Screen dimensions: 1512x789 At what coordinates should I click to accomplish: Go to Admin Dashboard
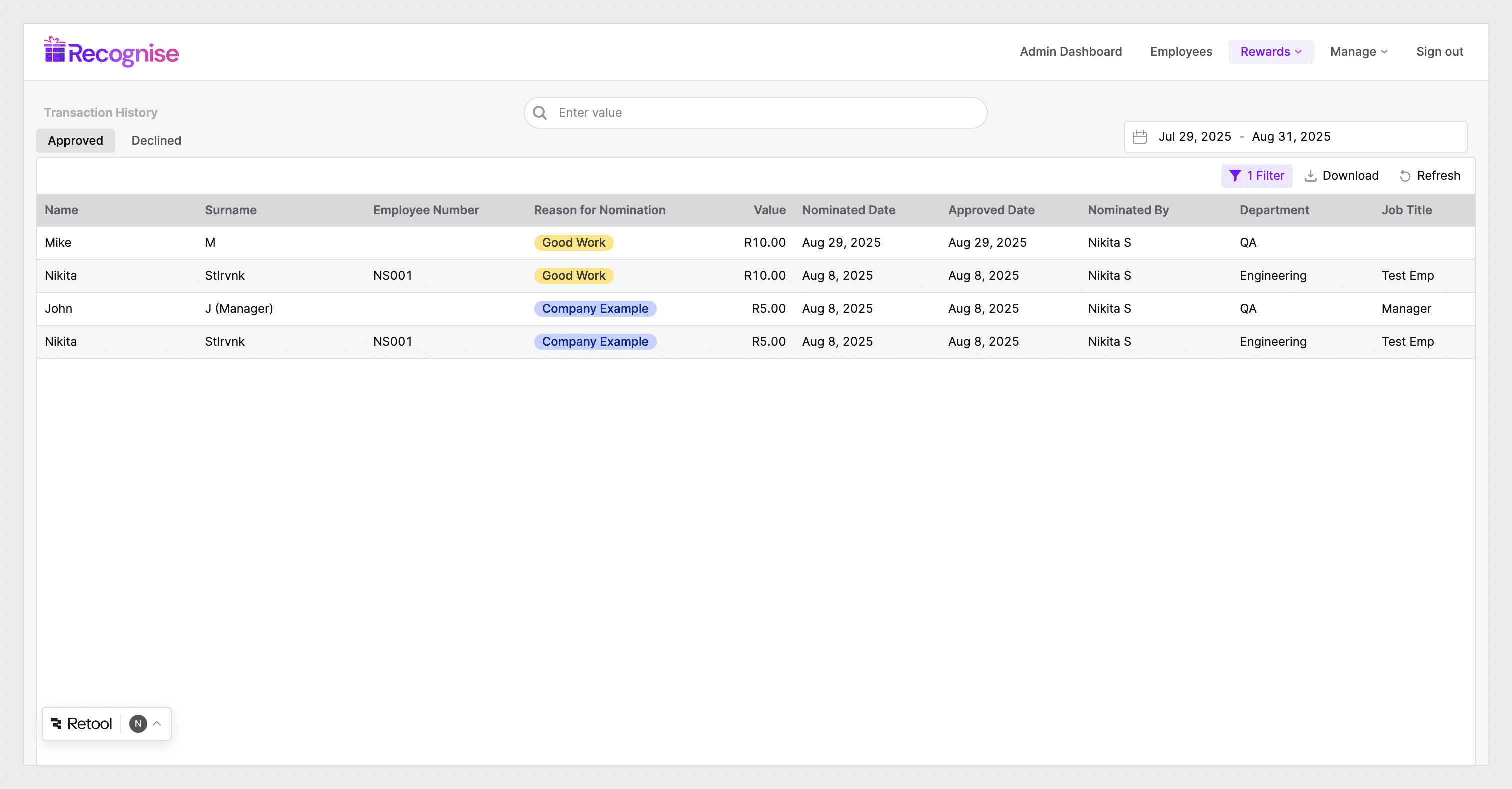click(1070, 51)
